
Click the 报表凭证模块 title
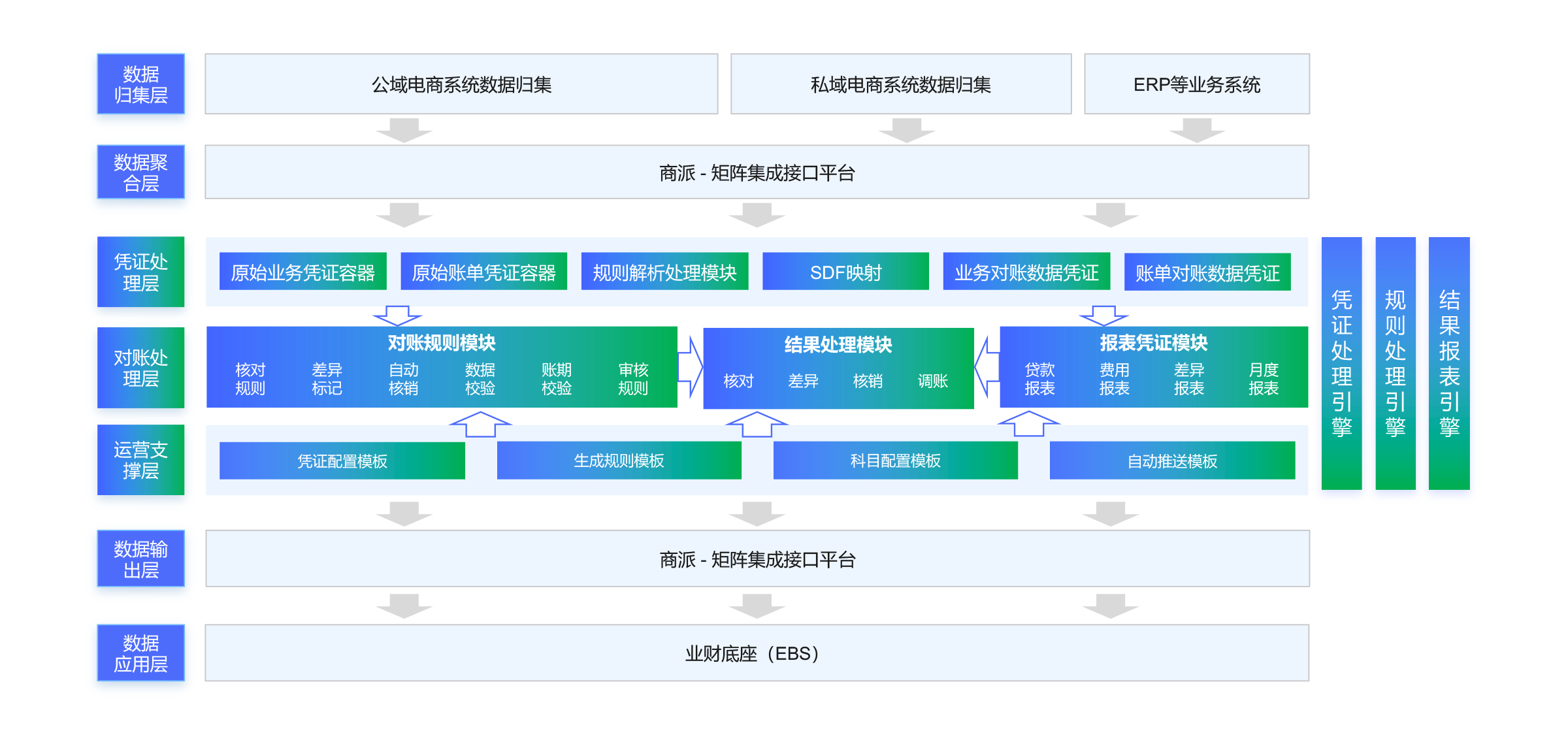pos(1154,343)
